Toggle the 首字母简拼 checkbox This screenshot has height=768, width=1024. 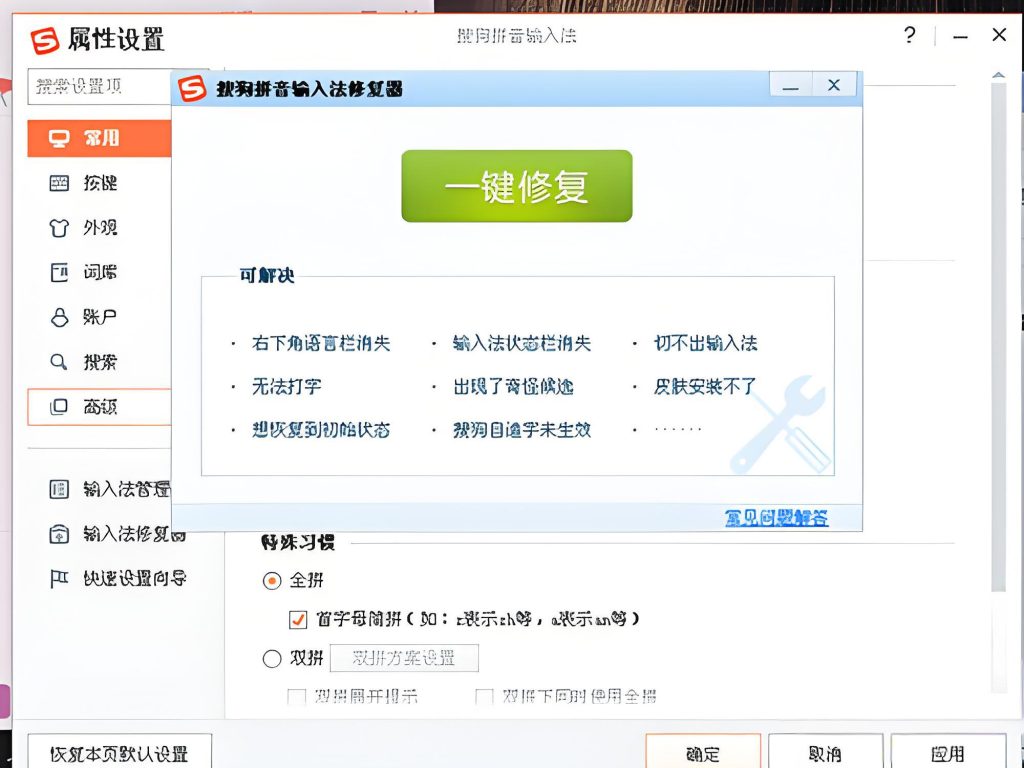click(x=297, y=620)
